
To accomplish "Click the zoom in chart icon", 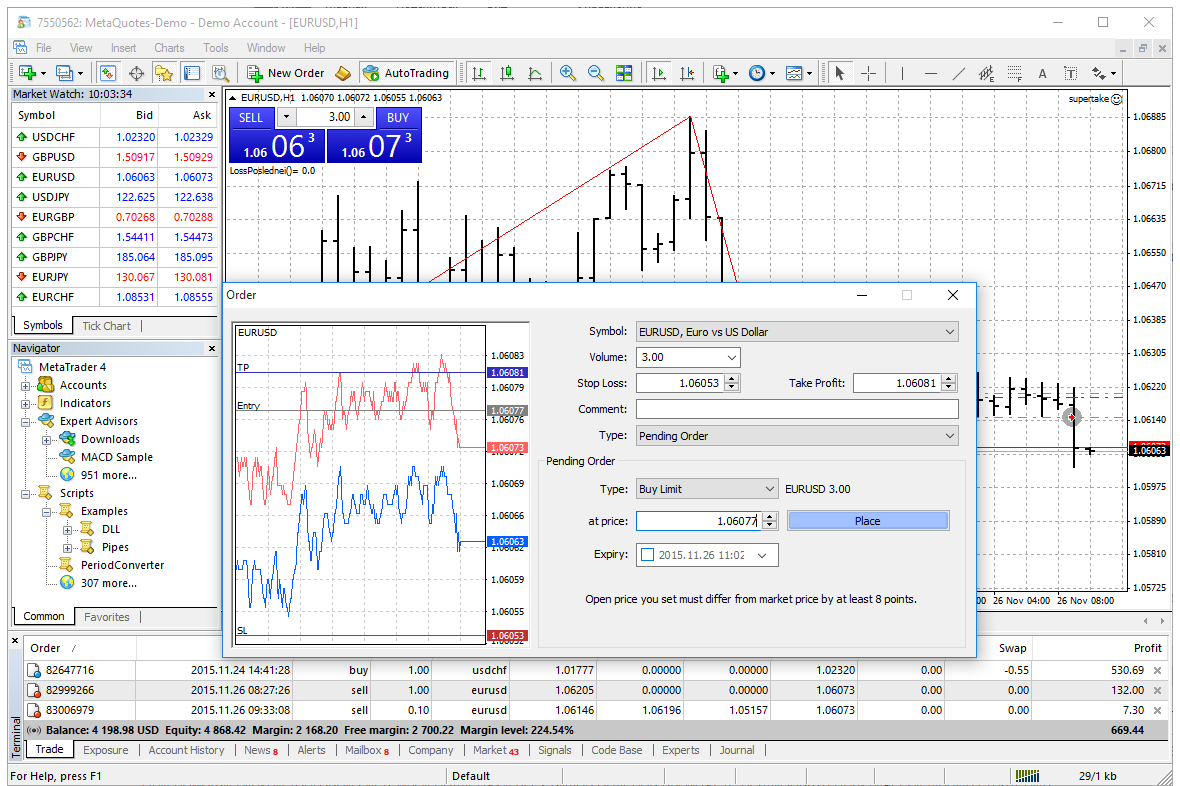I will 567,73.
